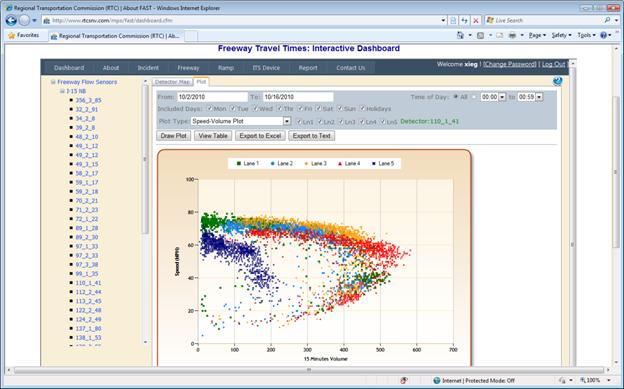Click the browser Back arrow button

(11, 20)
